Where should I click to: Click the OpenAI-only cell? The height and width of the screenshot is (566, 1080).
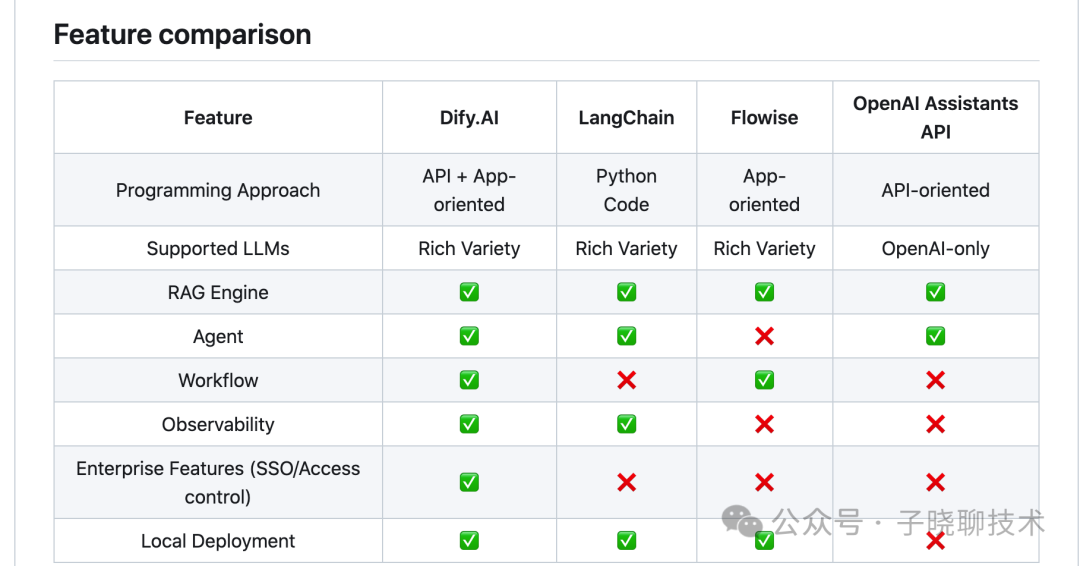point(935,249)
